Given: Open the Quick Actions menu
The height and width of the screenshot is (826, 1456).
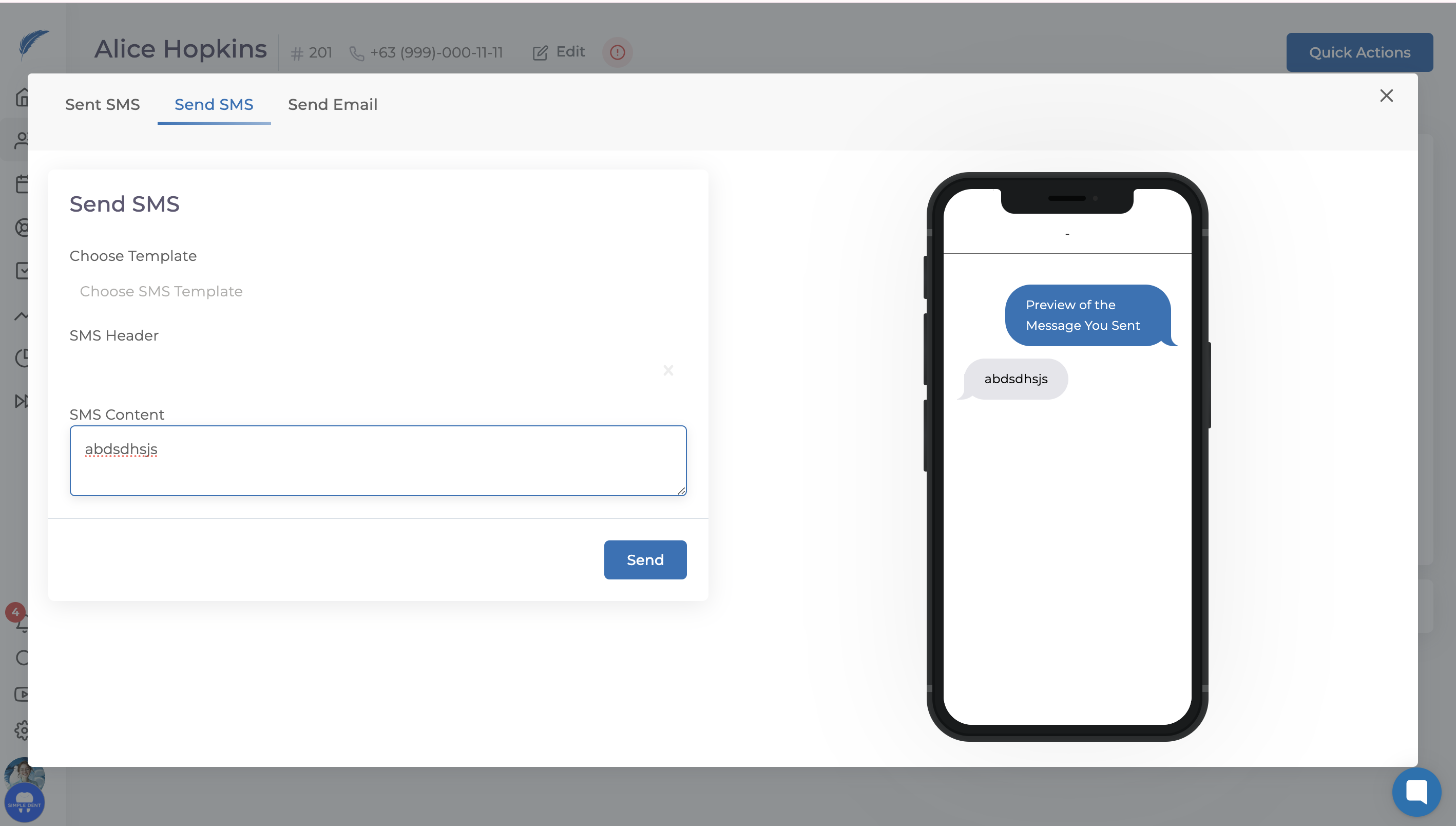Looking at the screenshot, I should (1359, 52).
